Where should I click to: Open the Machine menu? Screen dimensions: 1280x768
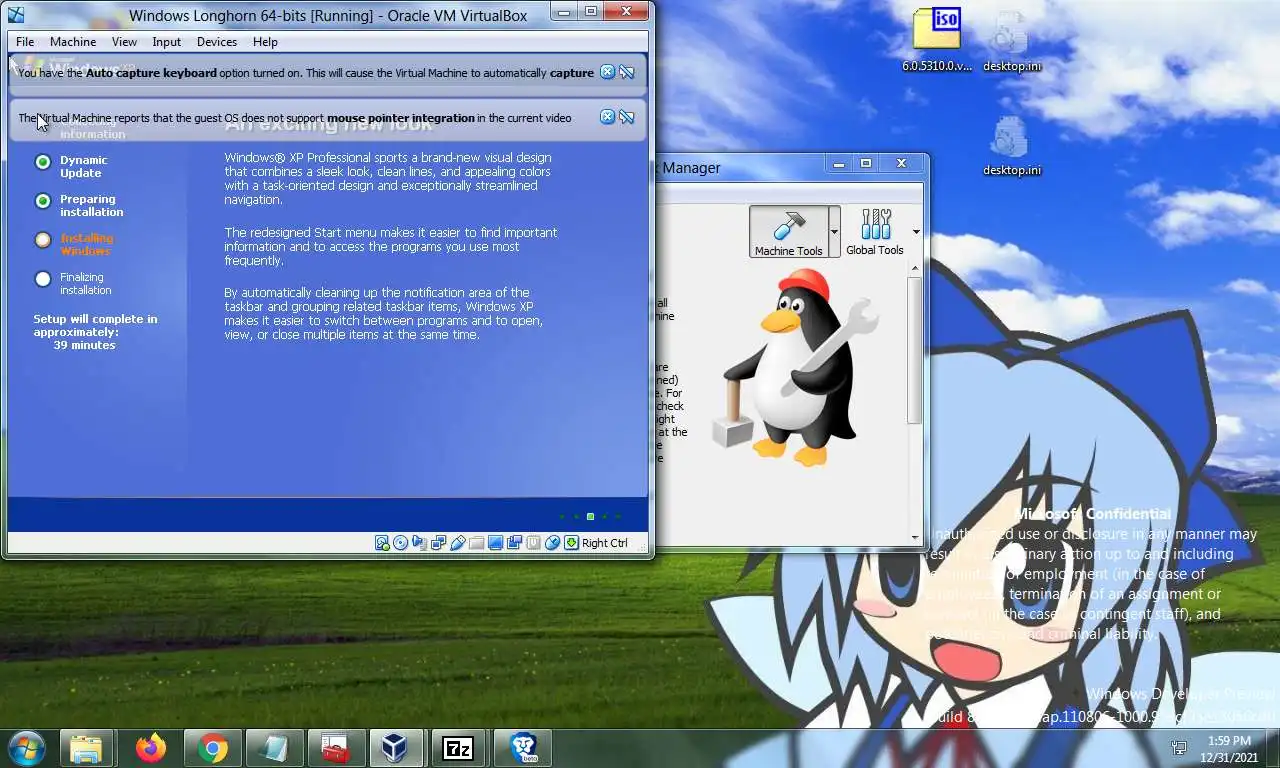pyautogui.click(x=73, y=42)
